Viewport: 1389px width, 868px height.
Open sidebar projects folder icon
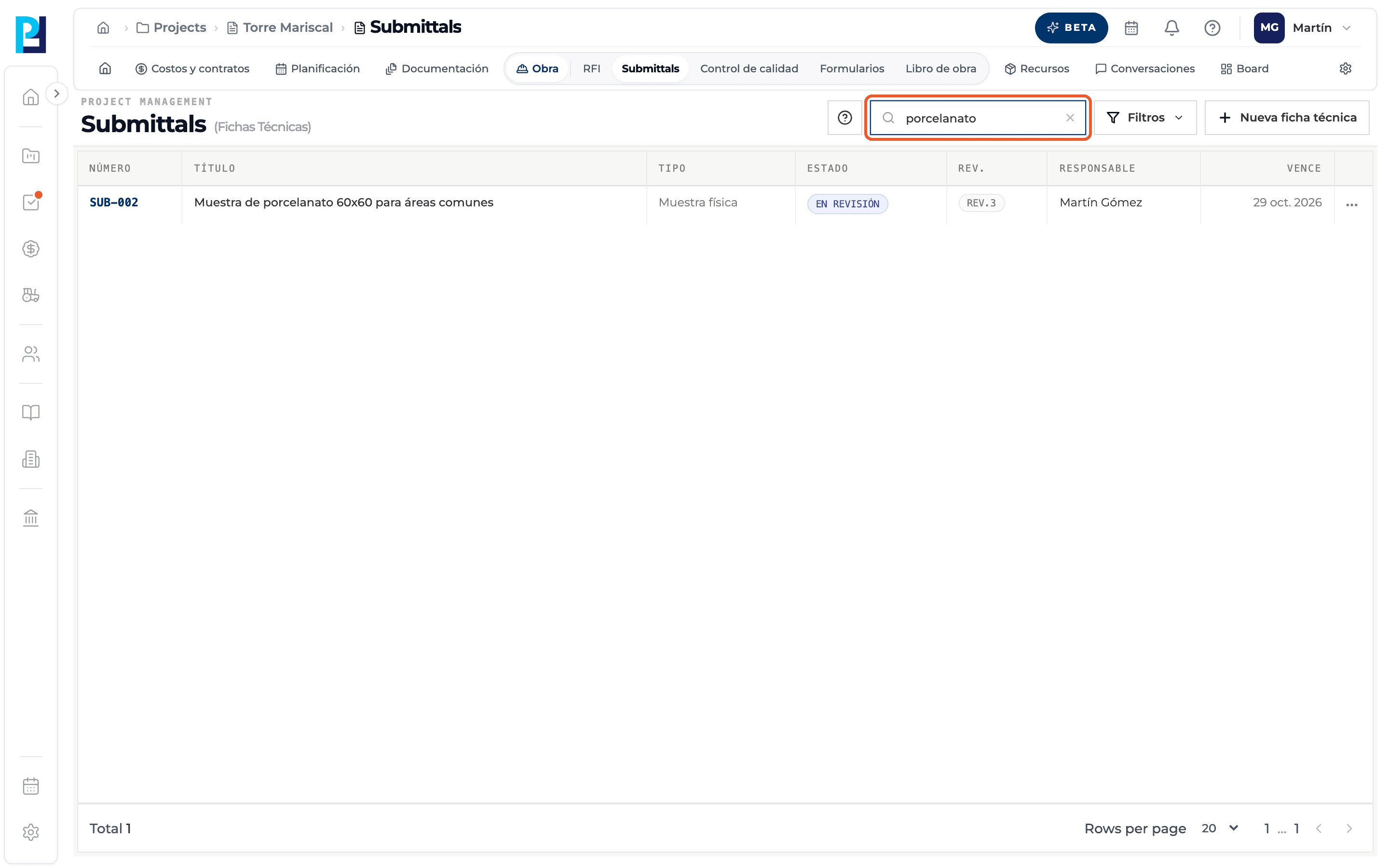point(31,156)
